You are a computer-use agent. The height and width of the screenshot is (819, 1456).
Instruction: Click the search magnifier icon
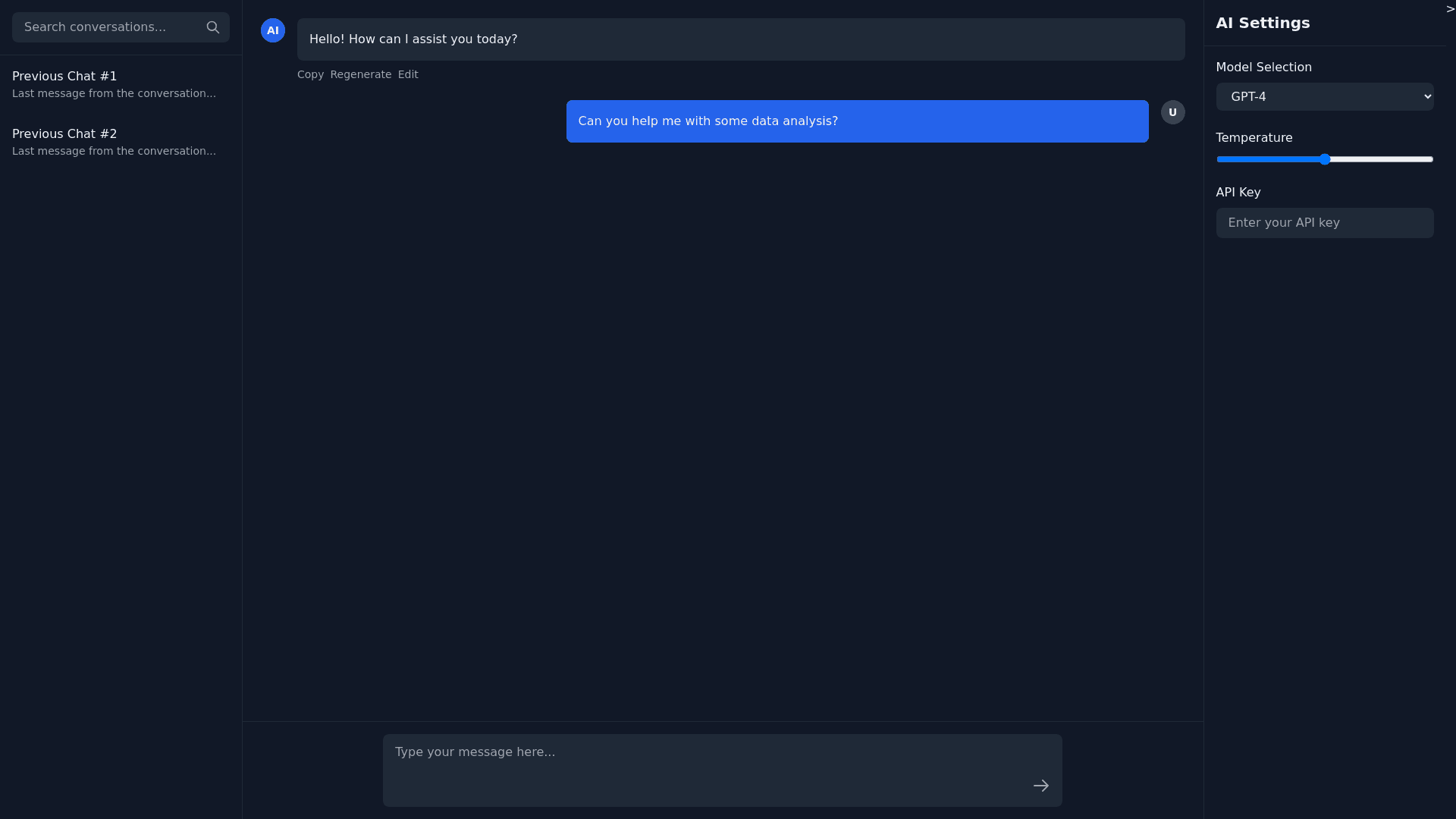213,27
